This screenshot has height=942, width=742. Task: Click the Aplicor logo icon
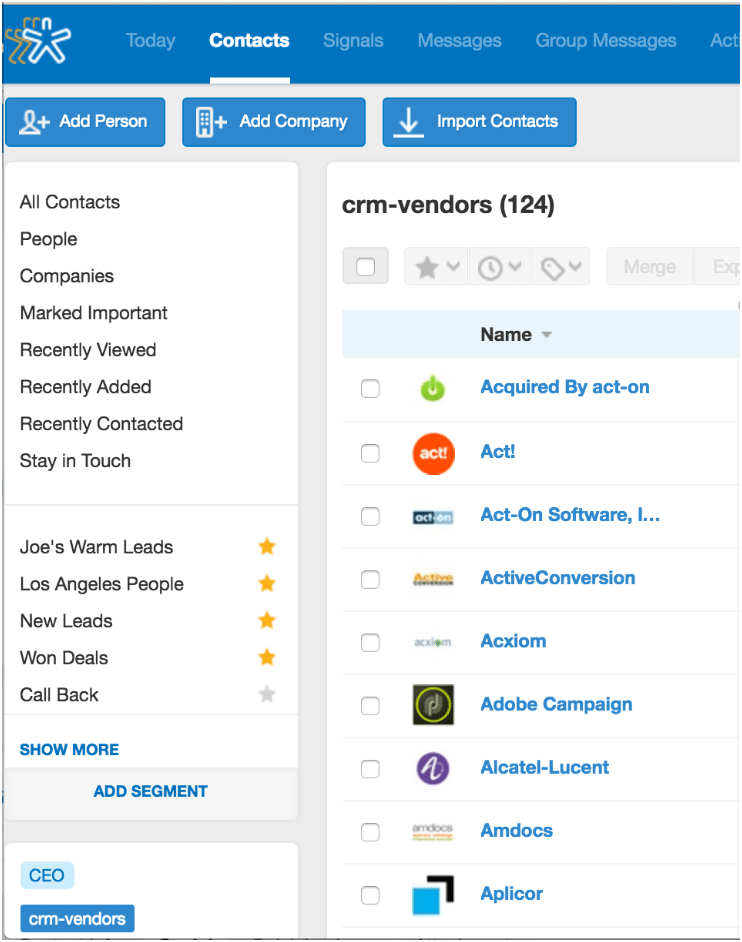(433, 894)
